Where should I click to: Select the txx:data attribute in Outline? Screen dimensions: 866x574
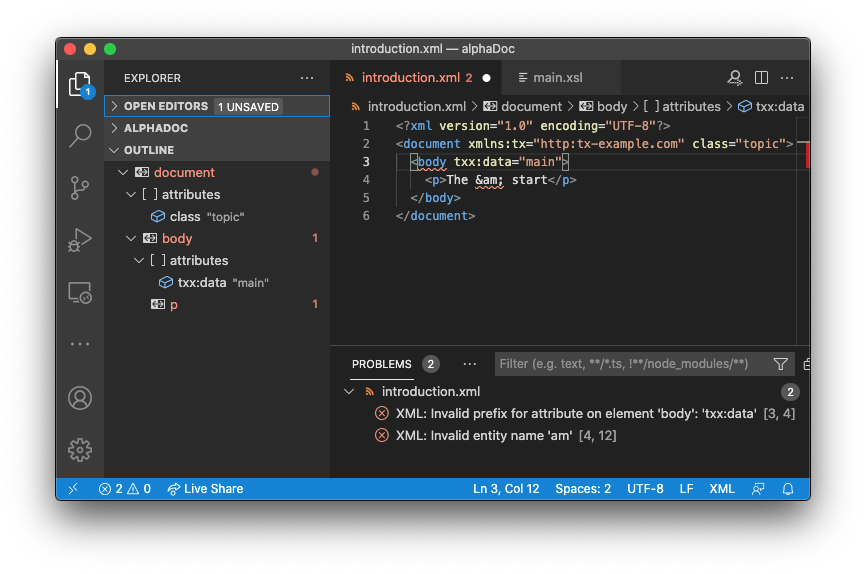202,282
